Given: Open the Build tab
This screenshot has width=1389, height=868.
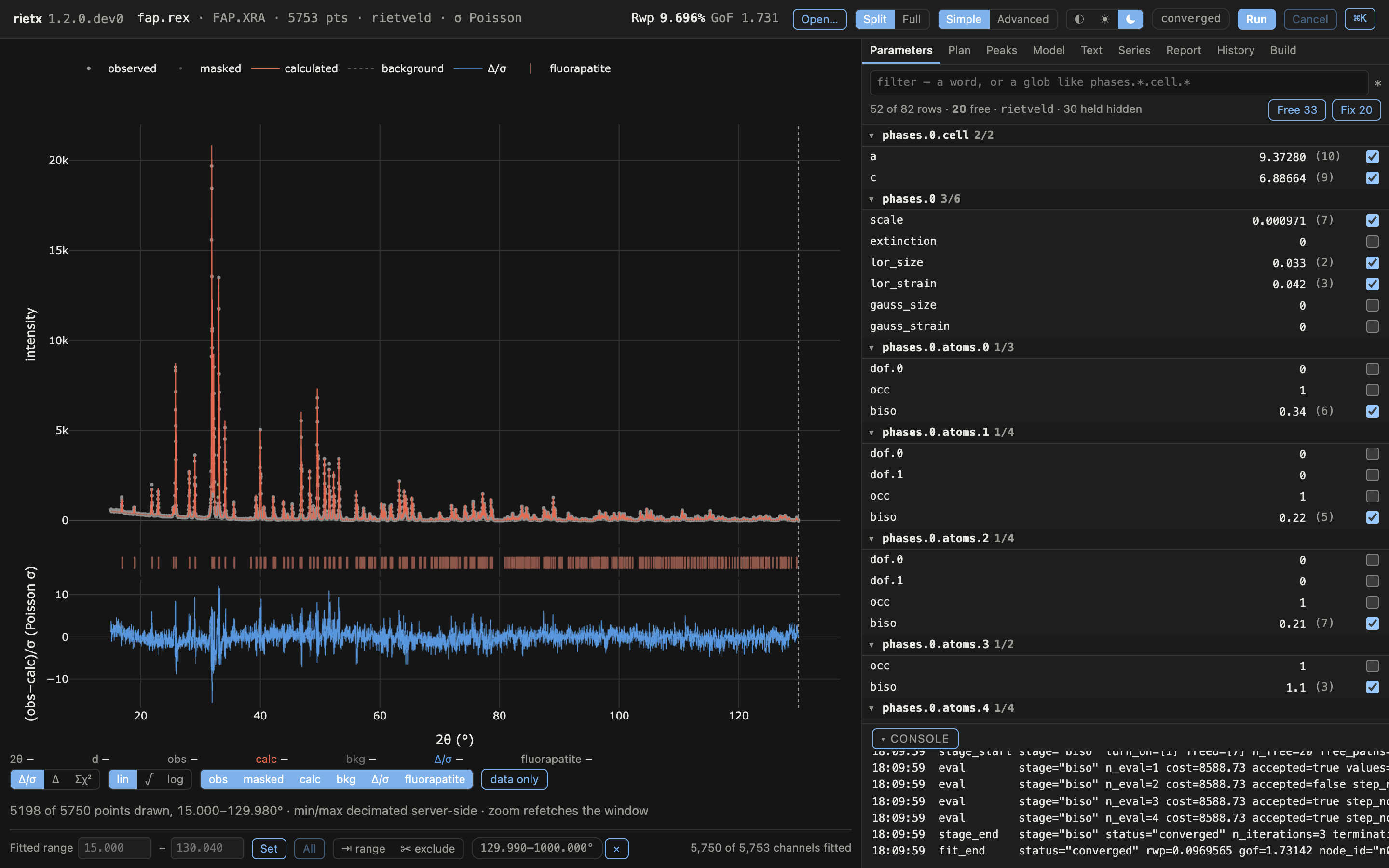Looking at the screenshot, I should point(1283,51).
